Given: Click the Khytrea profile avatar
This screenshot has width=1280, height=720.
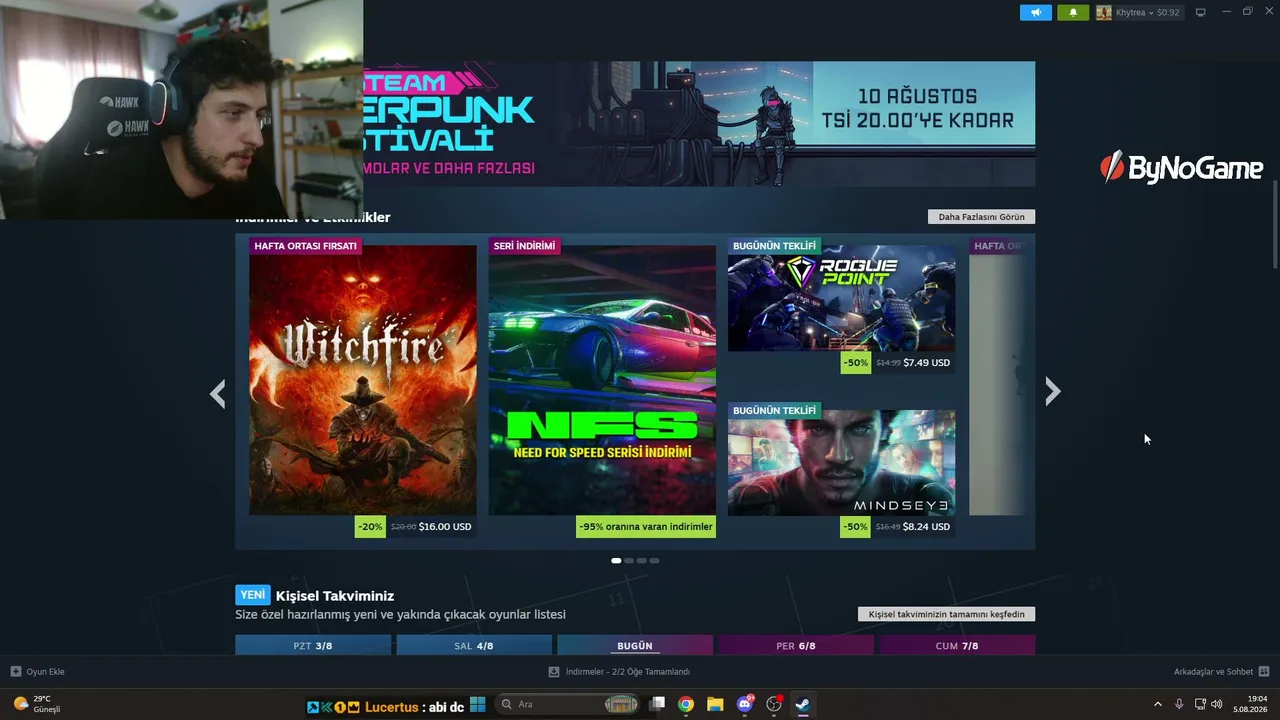Looking at the screenshot, I should click(x=1104, y=13).
